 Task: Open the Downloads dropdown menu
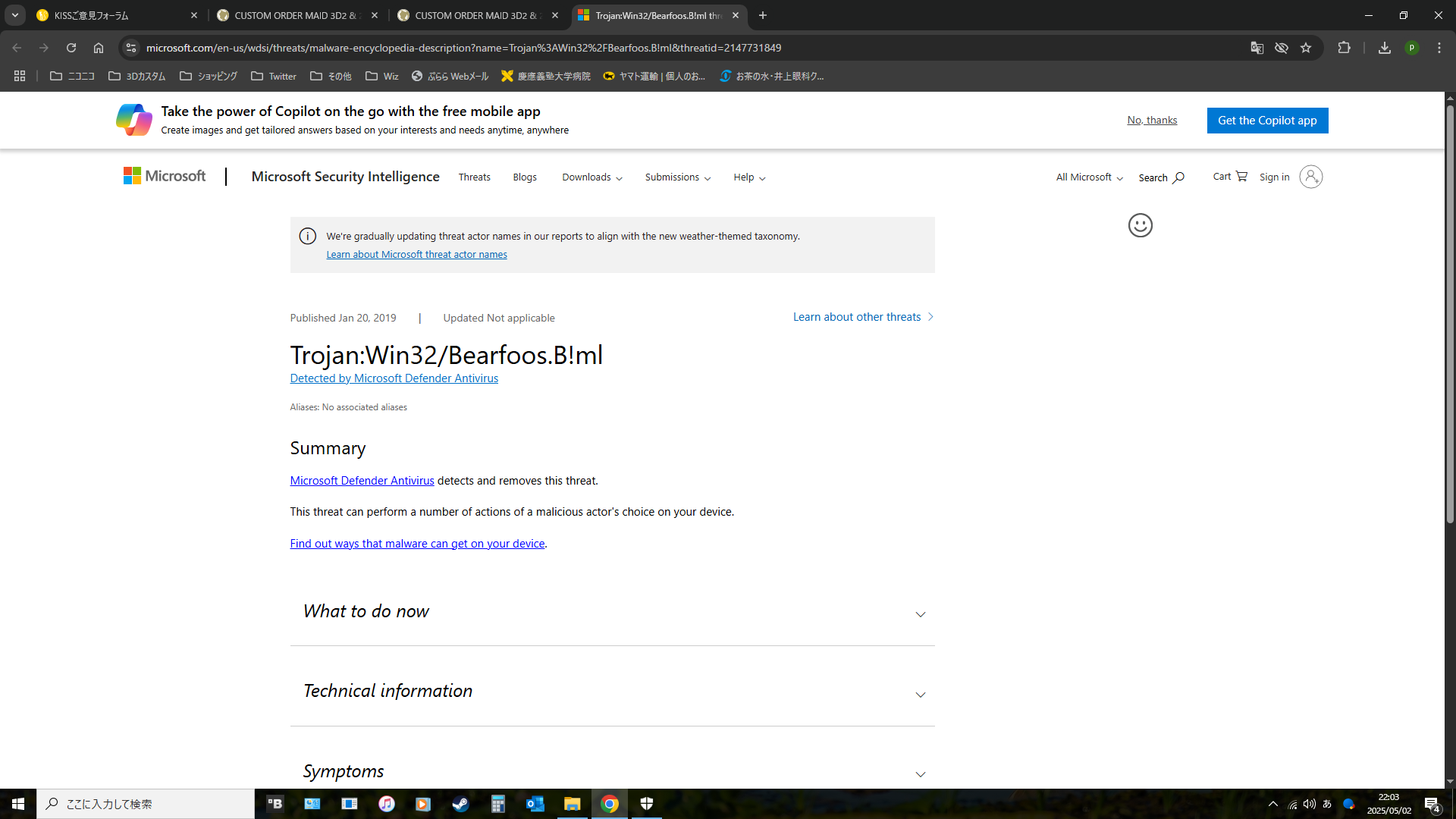[591, 177]
